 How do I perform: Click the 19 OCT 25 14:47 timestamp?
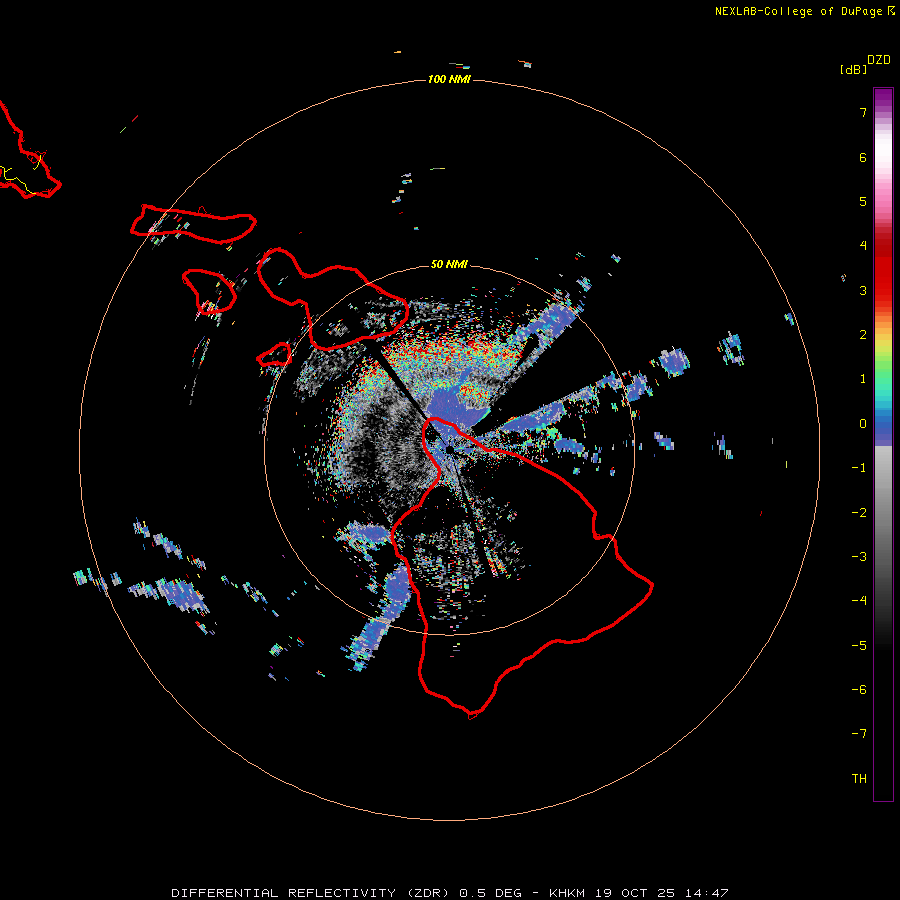click(x=662, y=893)
